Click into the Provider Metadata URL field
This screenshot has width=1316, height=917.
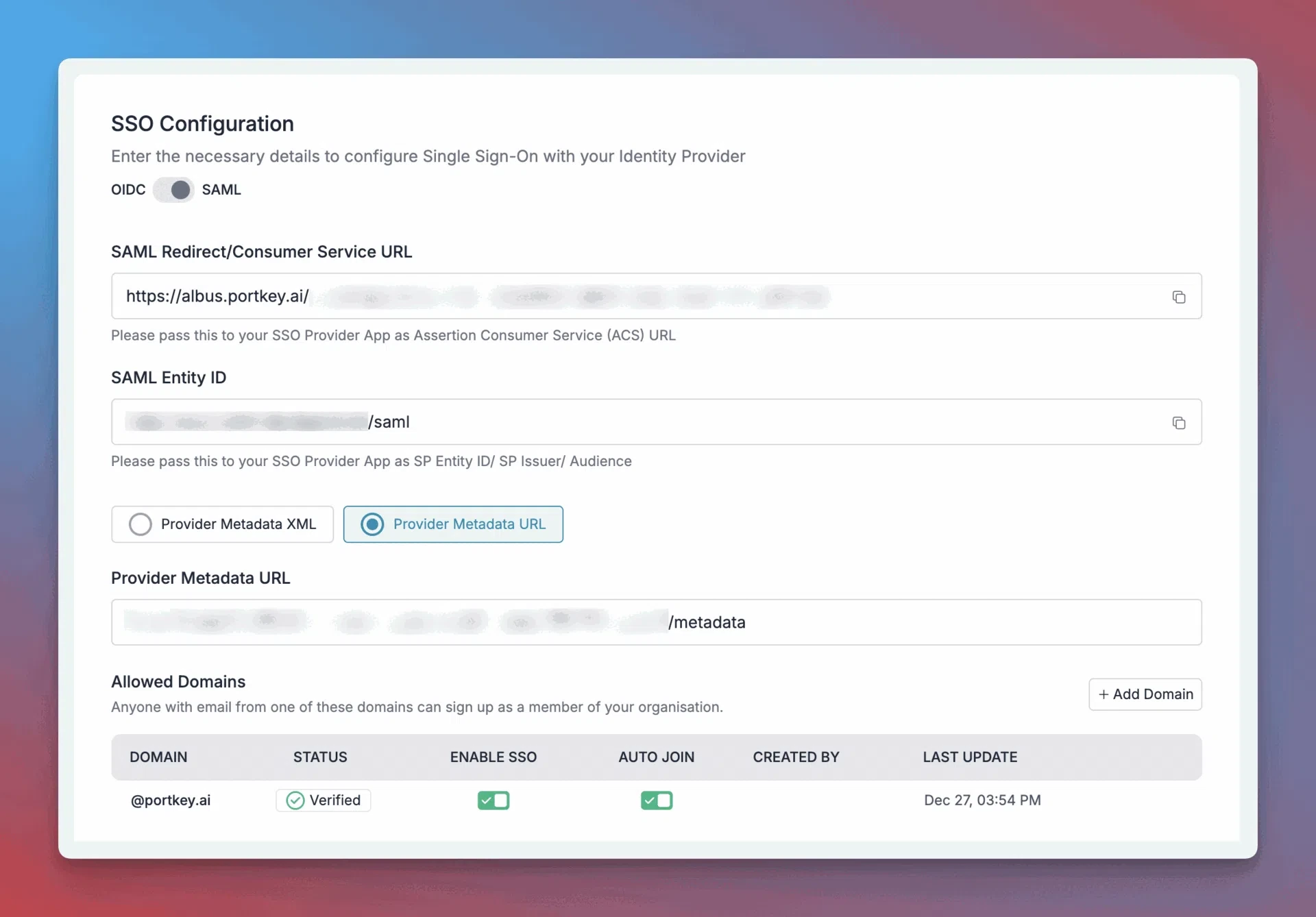[x=960, y=622]
